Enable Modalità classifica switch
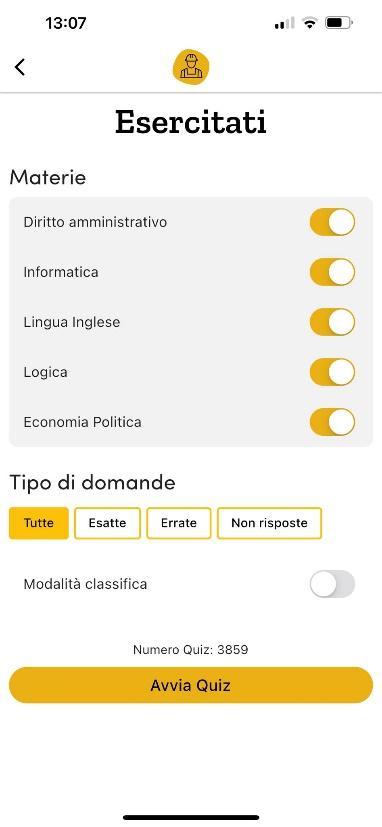Viewport: 382px width, 827px height. [x=332, y=584]
